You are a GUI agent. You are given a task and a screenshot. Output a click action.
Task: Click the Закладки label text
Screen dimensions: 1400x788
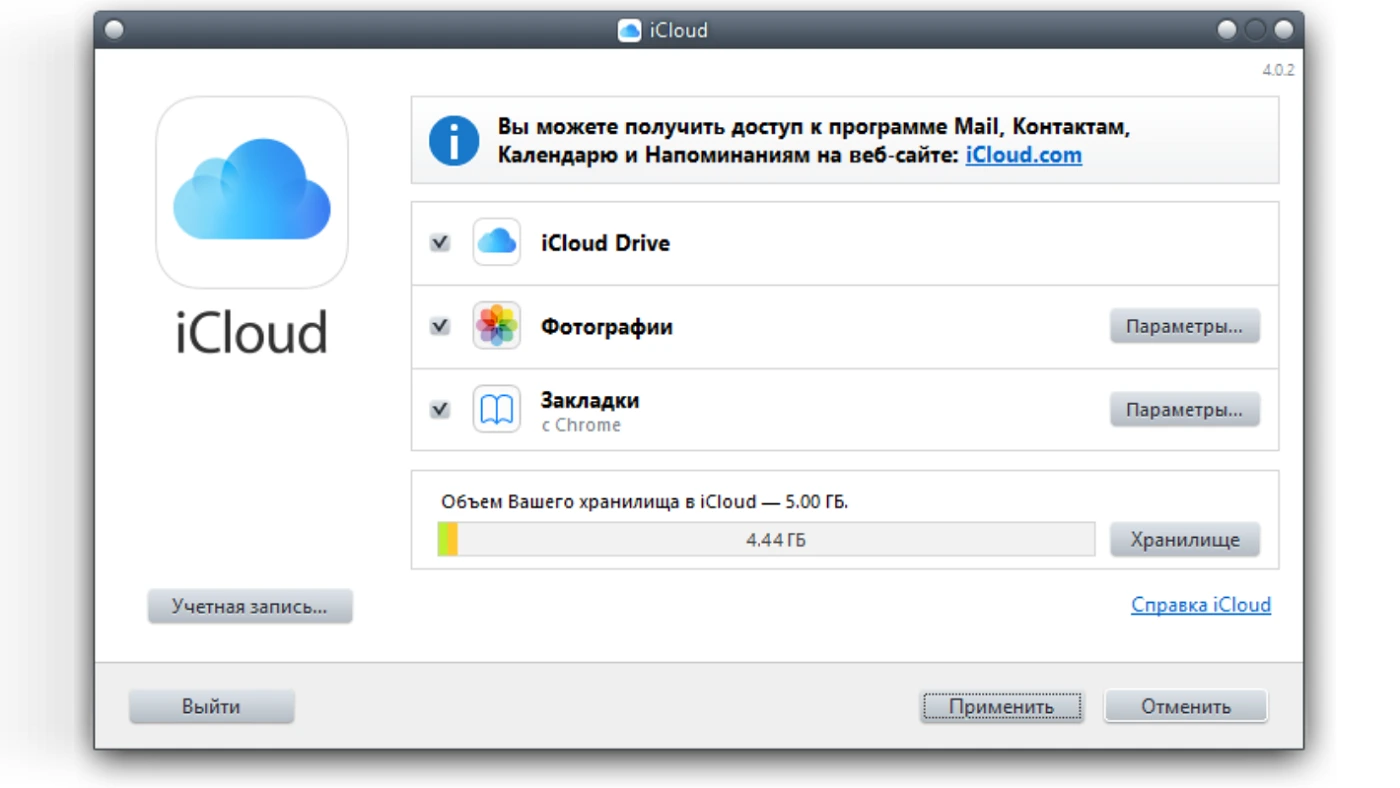(590, 400)
